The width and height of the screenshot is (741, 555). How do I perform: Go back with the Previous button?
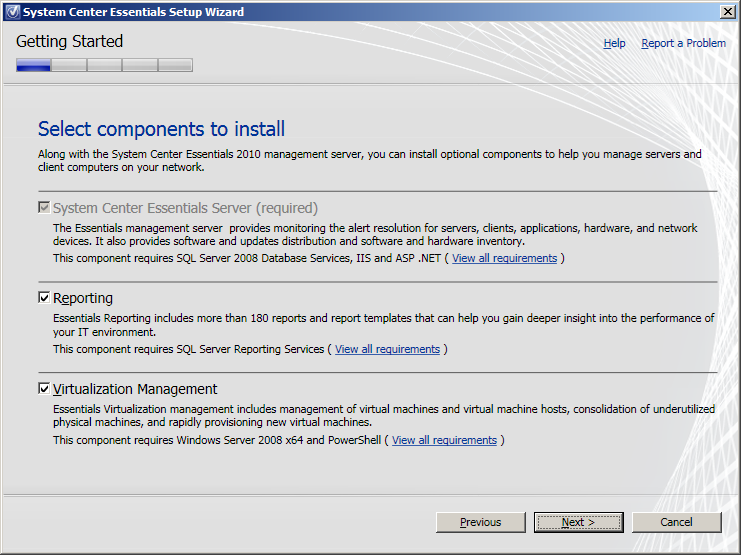(x=480, y=522)
